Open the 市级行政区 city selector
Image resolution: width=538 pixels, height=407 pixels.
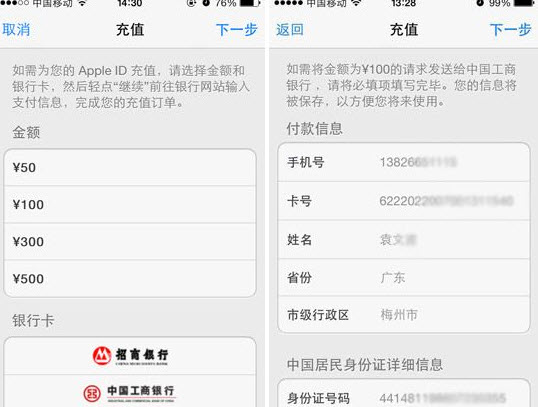click(x=404, y=315)
